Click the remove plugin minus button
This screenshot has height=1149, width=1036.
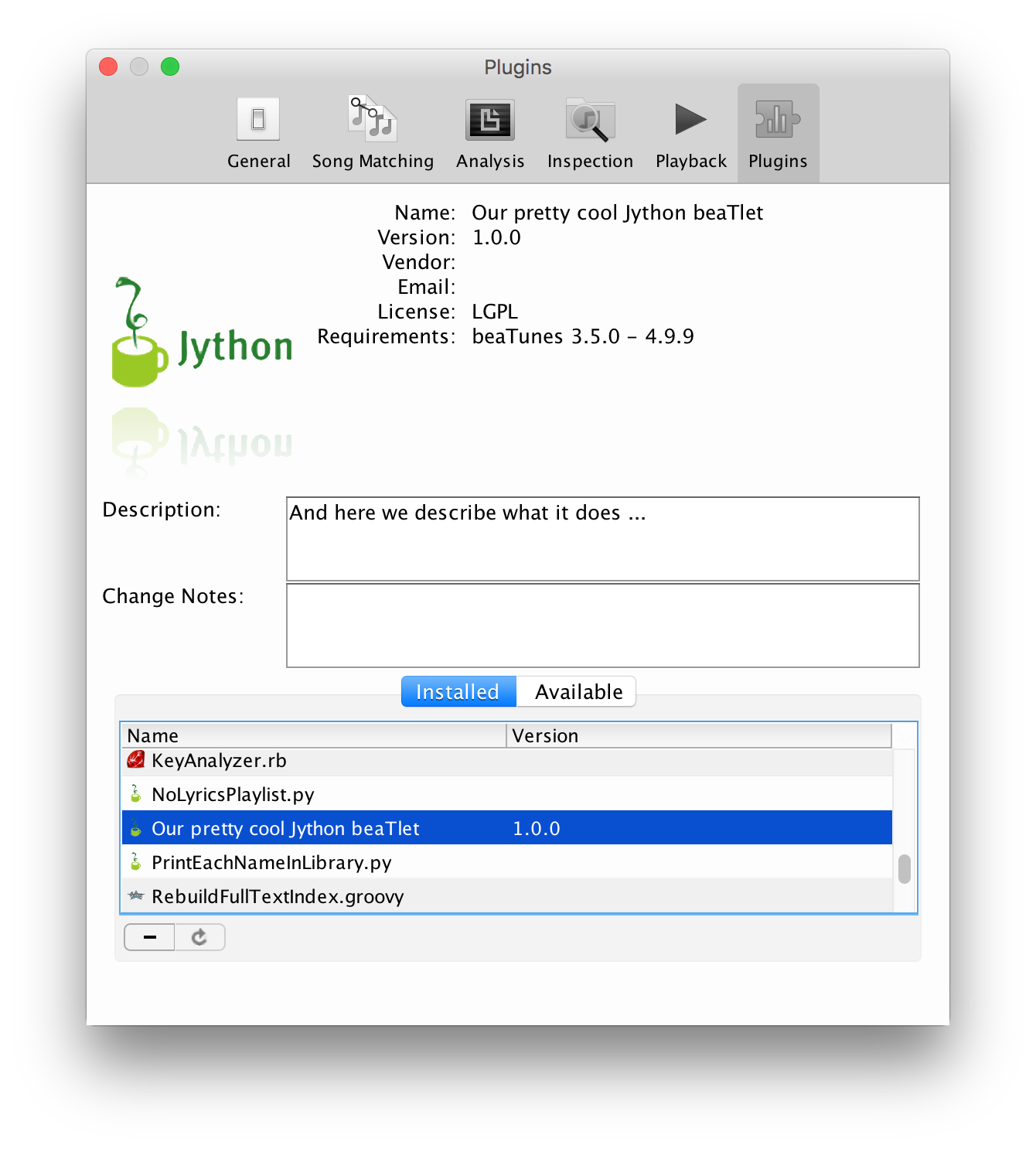(150, 937)
